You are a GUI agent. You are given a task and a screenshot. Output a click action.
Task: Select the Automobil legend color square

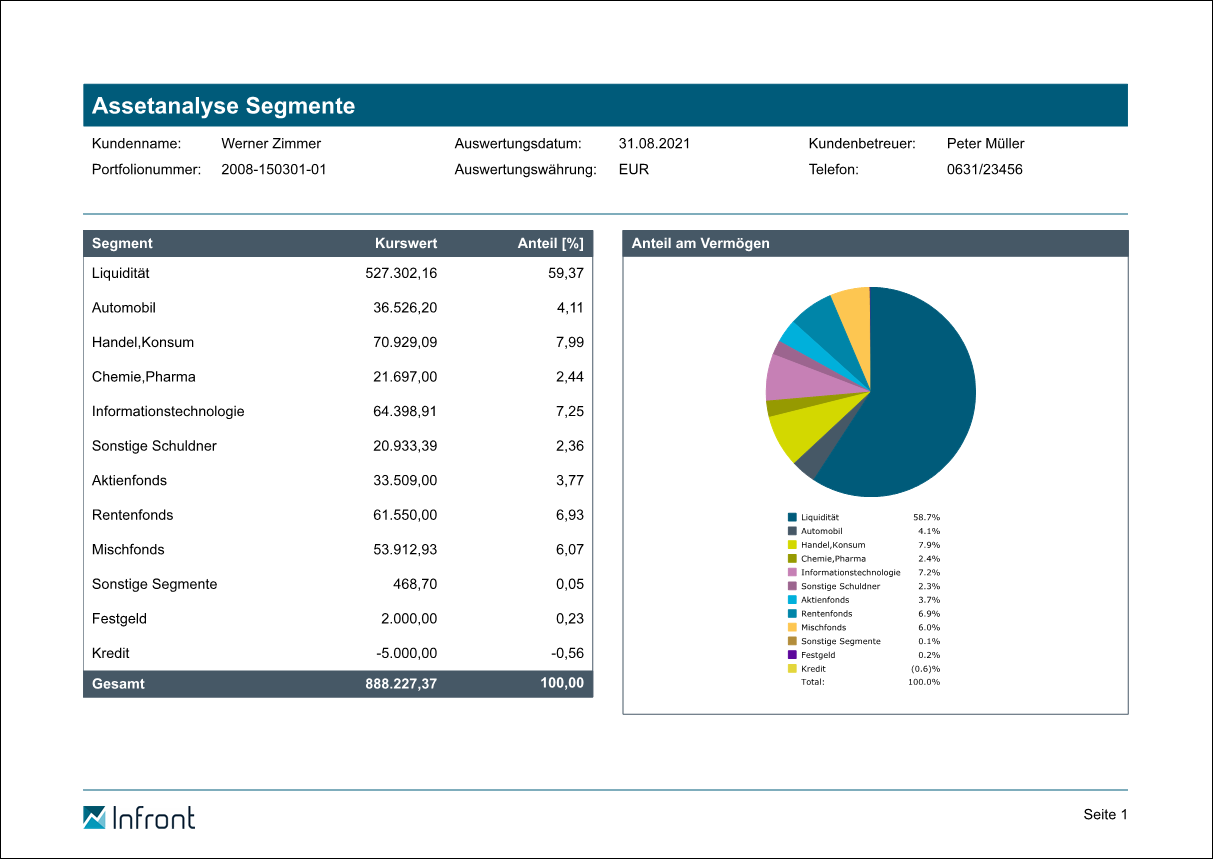point(792,531)
